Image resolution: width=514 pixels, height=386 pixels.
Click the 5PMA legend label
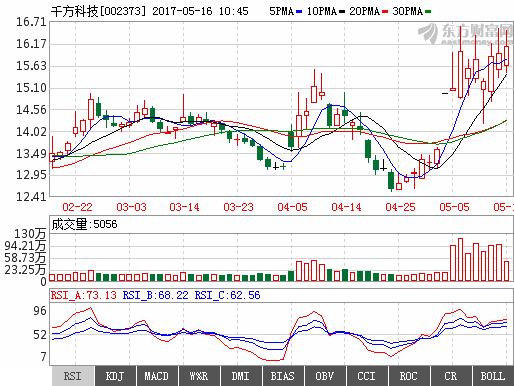282,11
